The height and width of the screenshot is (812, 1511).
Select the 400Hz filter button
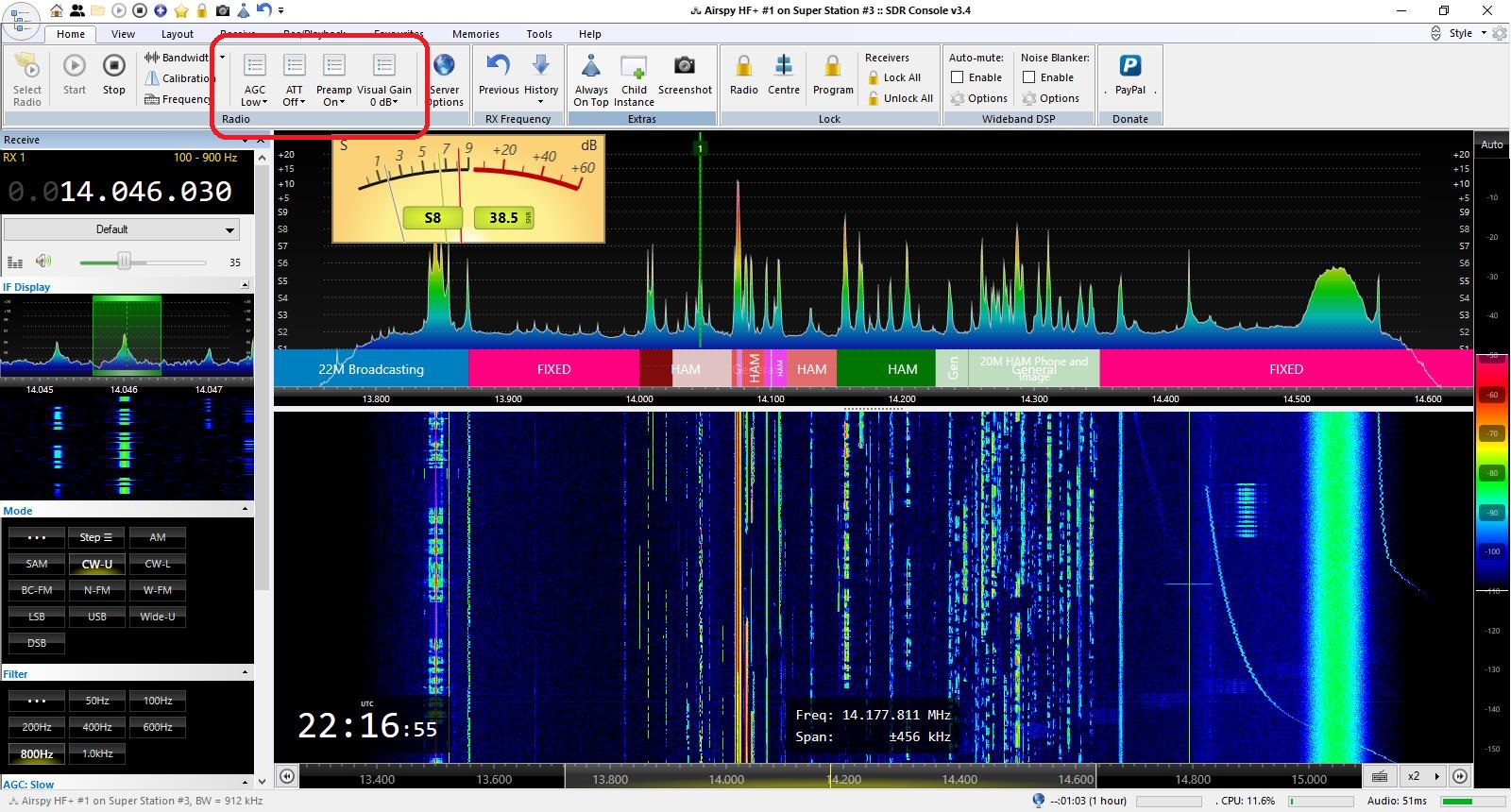tap(97, 727)
